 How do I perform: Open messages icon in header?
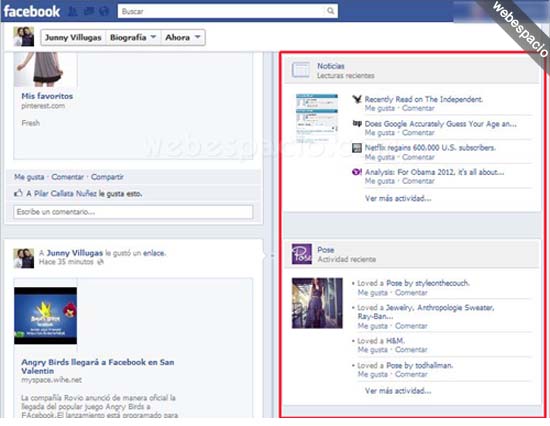pos(88,11)
